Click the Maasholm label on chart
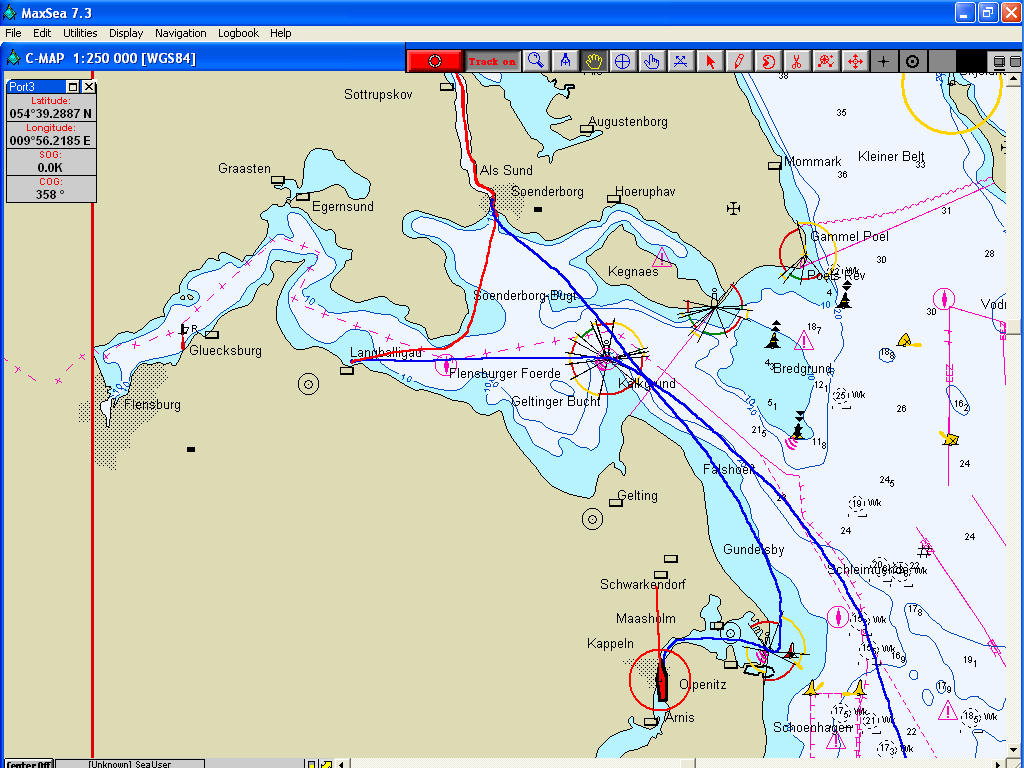Viewport: 1024px width, 768px height. tap(645, 618)
